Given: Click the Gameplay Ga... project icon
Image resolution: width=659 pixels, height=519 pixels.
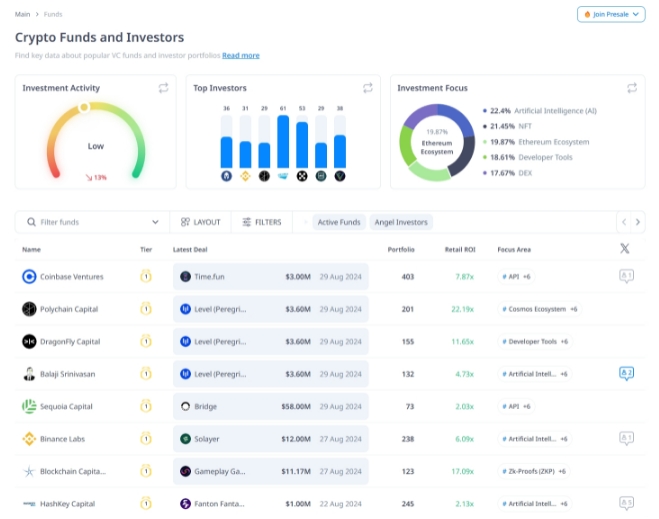Looking at the screenshot, I should click(185, 471).
